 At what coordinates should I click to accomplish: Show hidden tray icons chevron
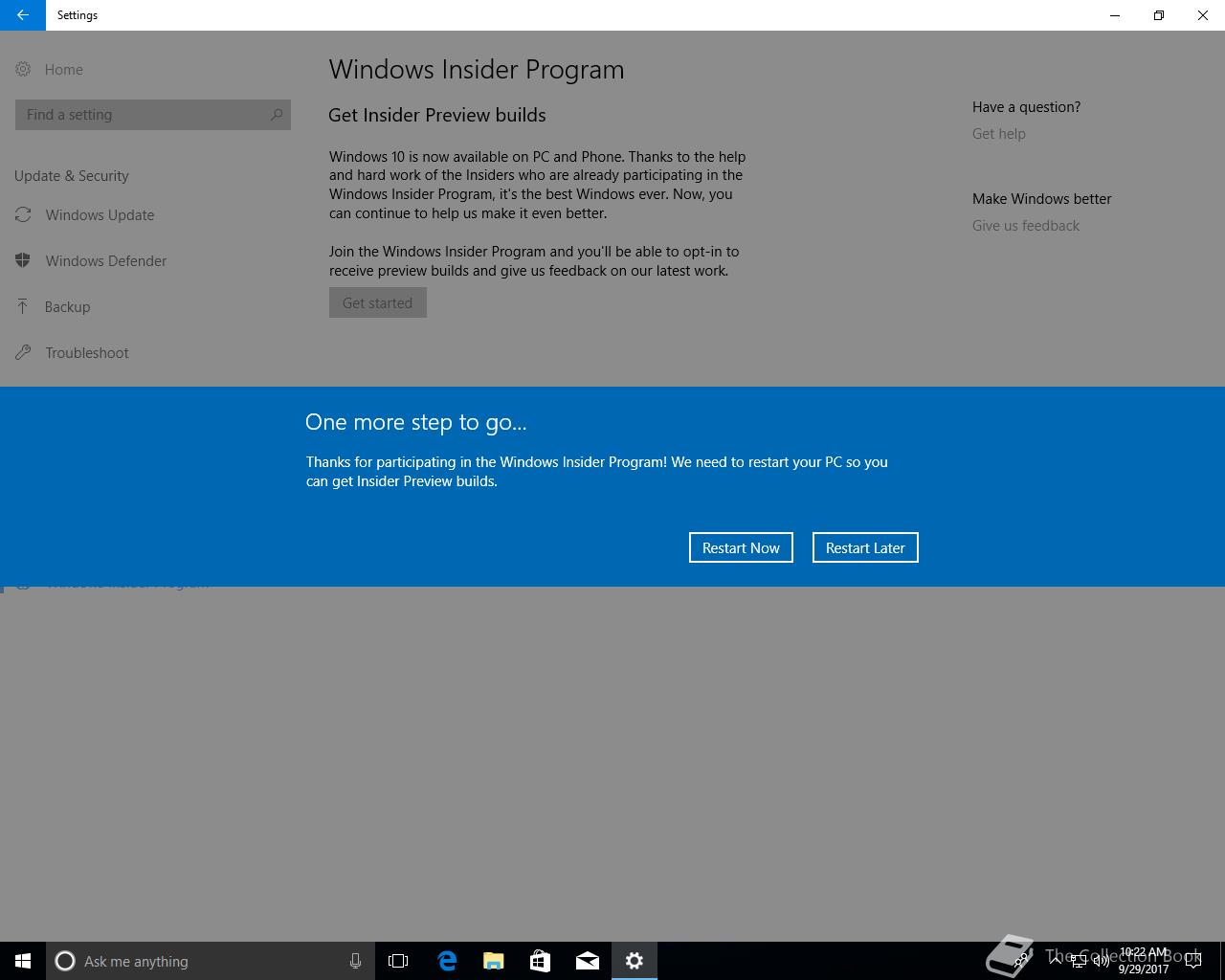point(1056,961)
